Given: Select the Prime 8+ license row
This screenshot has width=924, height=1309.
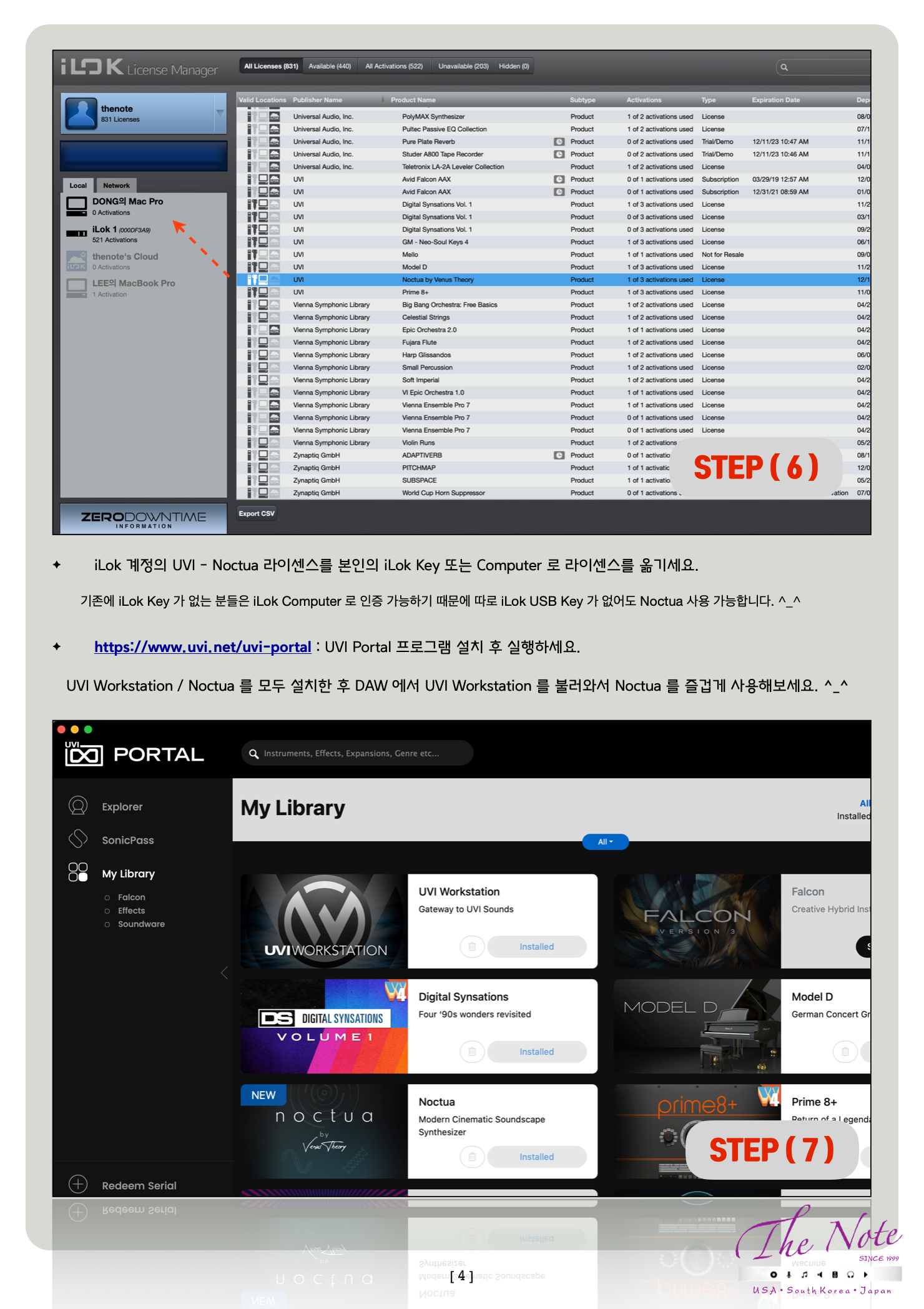Looking at the screenshot, I should [x=553, y=292].
